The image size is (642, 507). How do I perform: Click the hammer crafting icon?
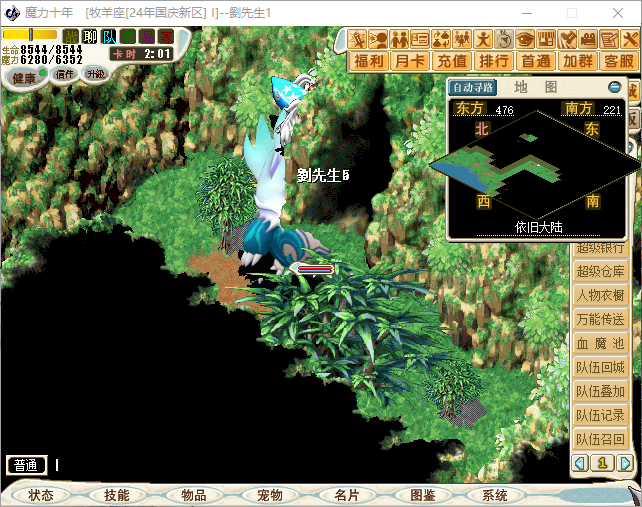pyautogui.click(x=567, y=39)
